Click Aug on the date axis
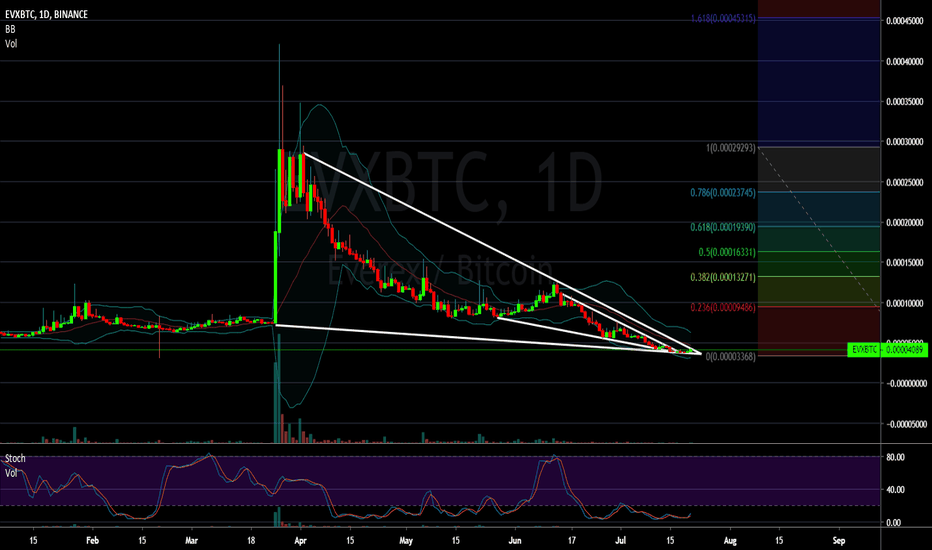This screenshot has width=932, height=550. pyautogui.click(x=730, y=540)
